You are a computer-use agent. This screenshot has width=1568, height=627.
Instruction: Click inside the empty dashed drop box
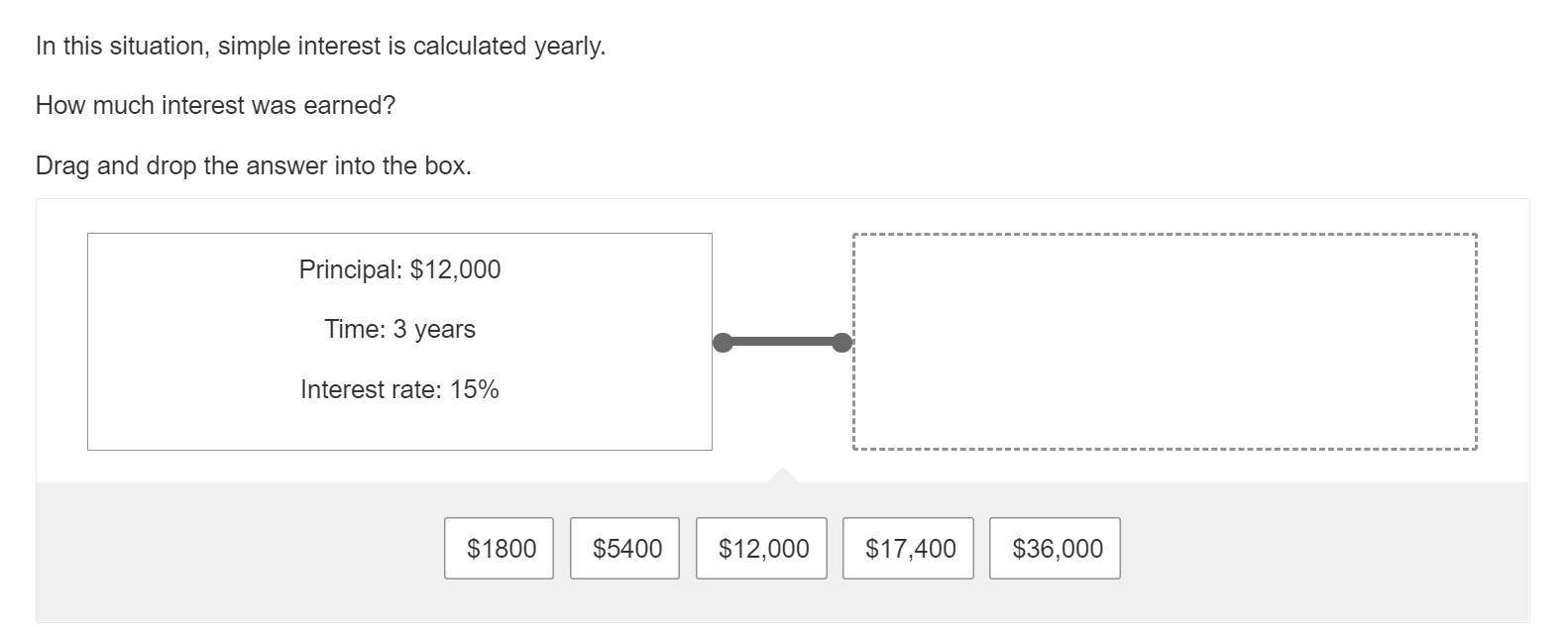[1165, 342]
